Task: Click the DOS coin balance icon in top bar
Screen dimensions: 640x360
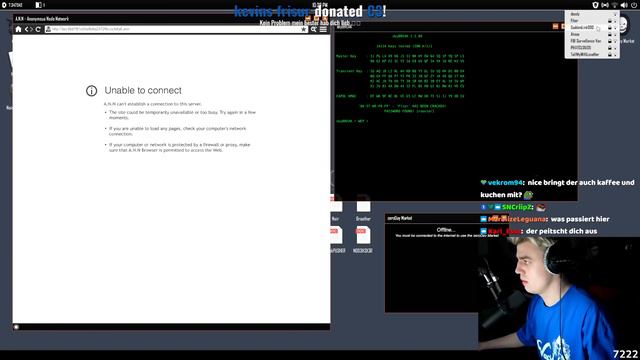Action: click(x=12, y=5)
